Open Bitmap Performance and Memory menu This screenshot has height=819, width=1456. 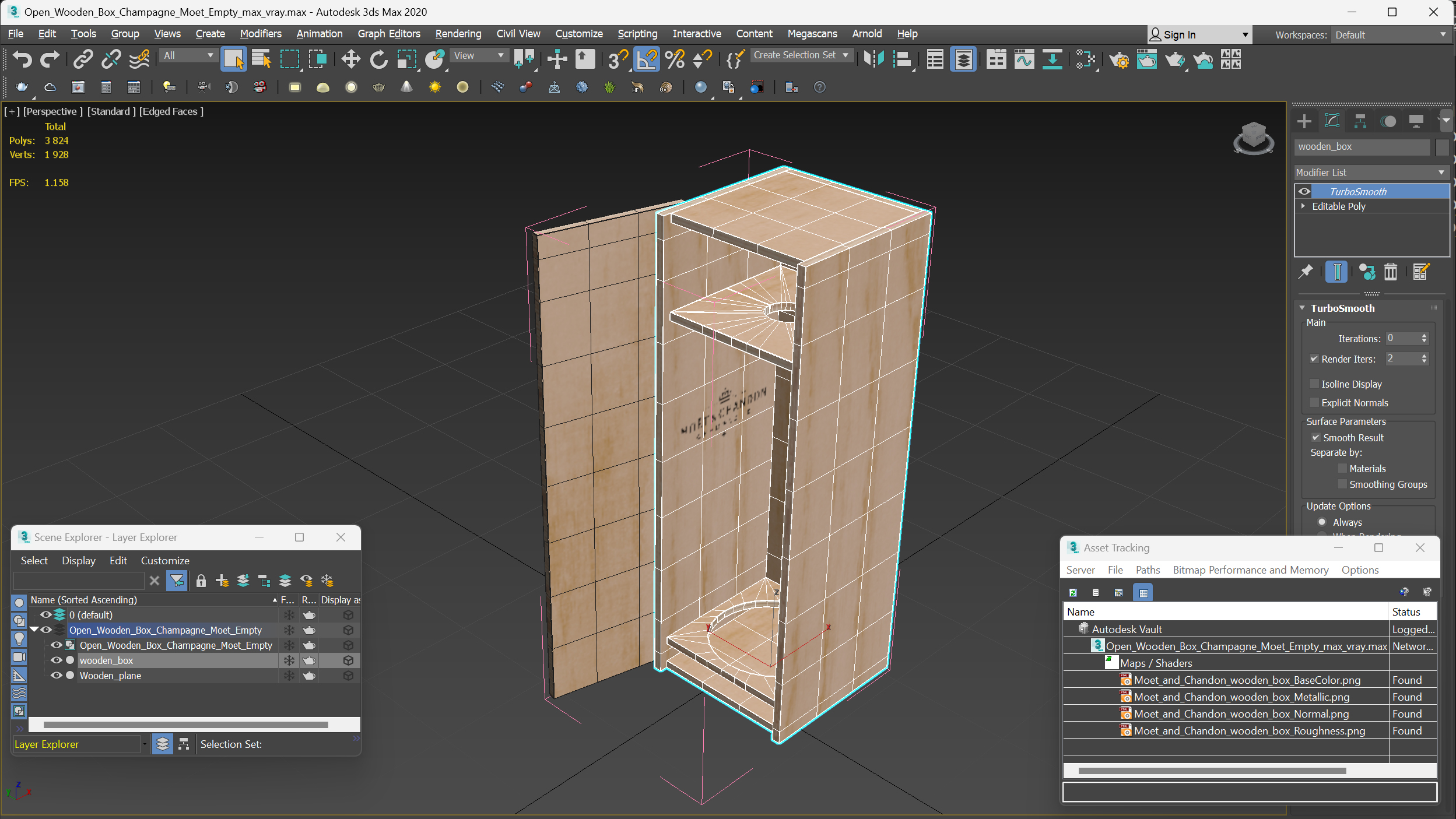pos(1251,570)
